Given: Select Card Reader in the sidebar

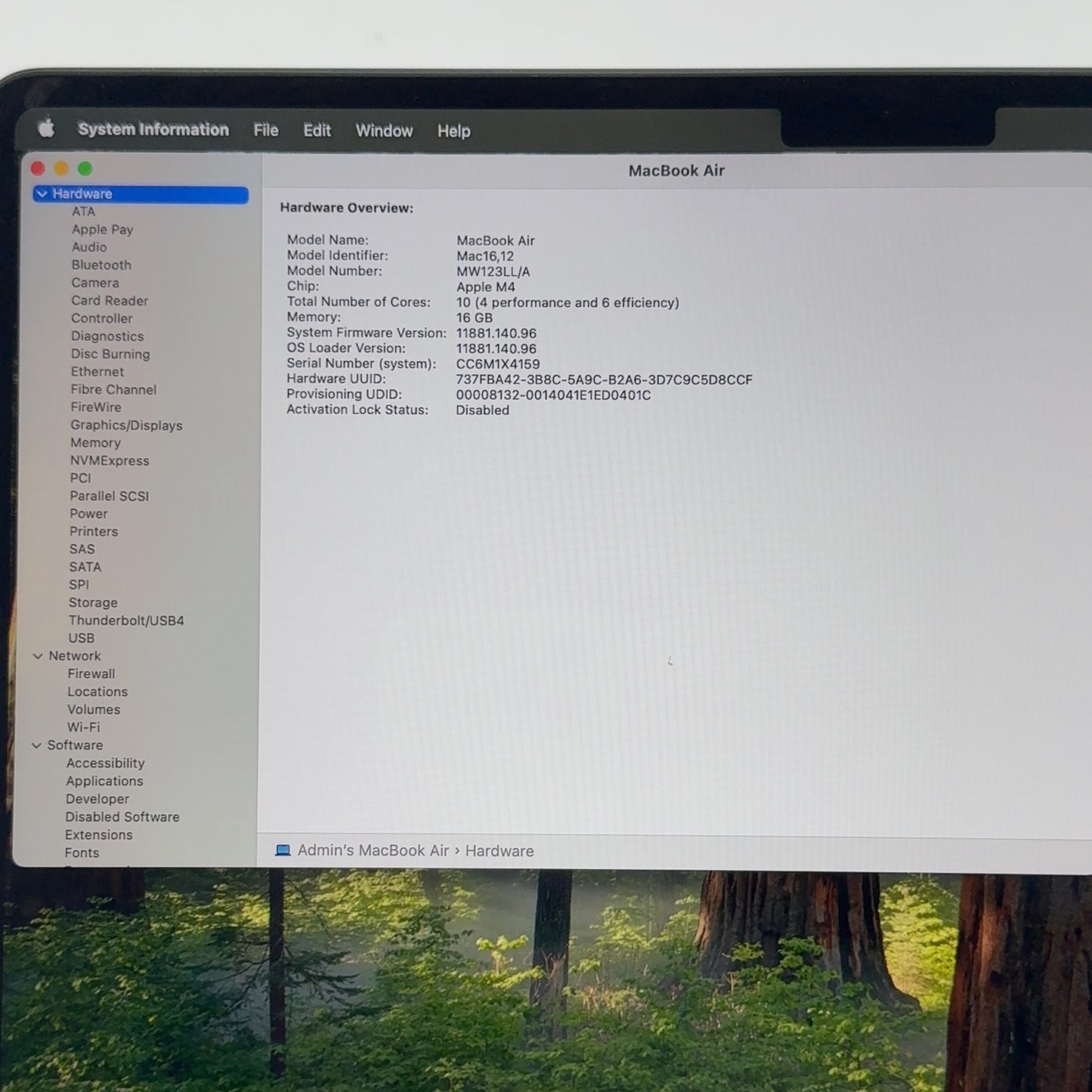Looking at the screenshot, I should [x=110, y=301].
